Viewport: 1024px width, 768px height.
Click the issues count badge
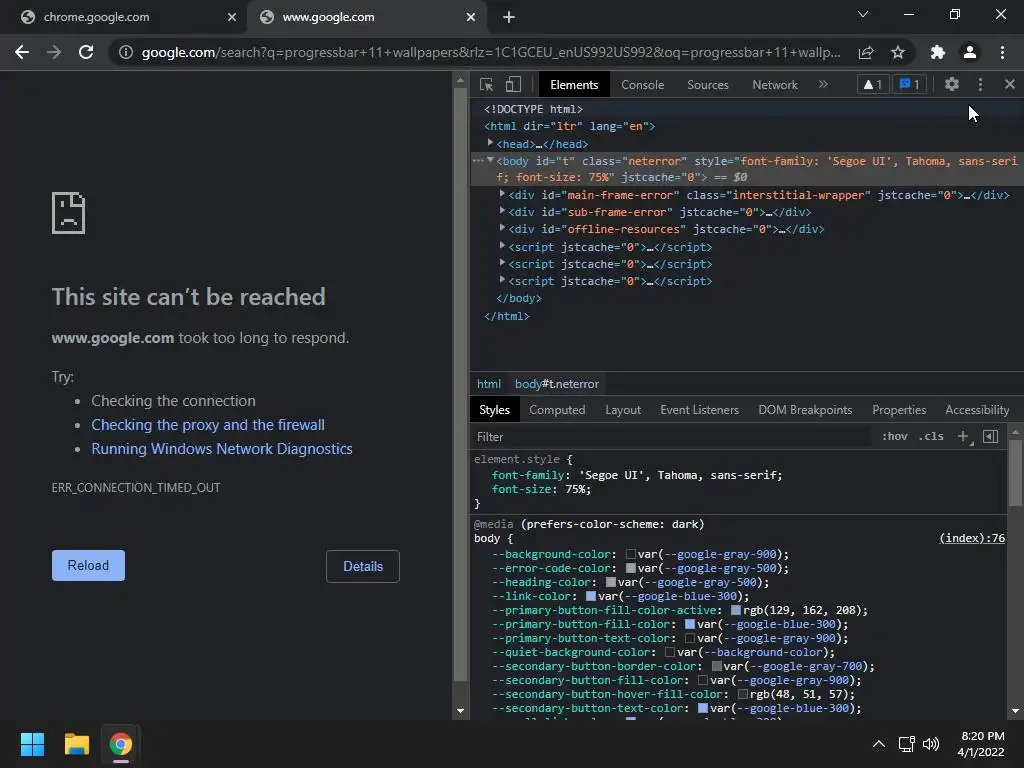click(x=909, y=84)
